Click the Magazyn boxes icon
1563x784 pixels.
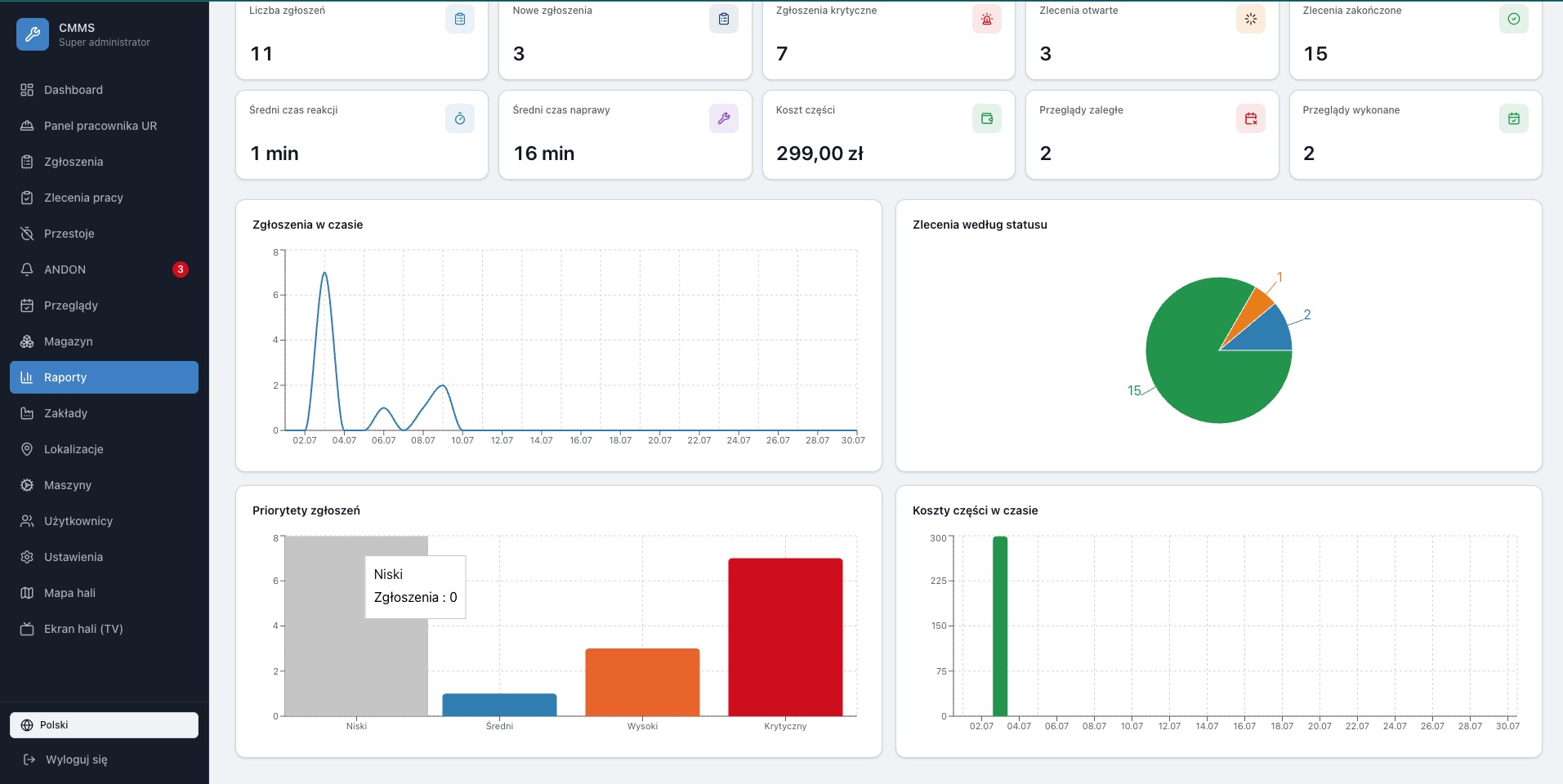coord(27,341)
